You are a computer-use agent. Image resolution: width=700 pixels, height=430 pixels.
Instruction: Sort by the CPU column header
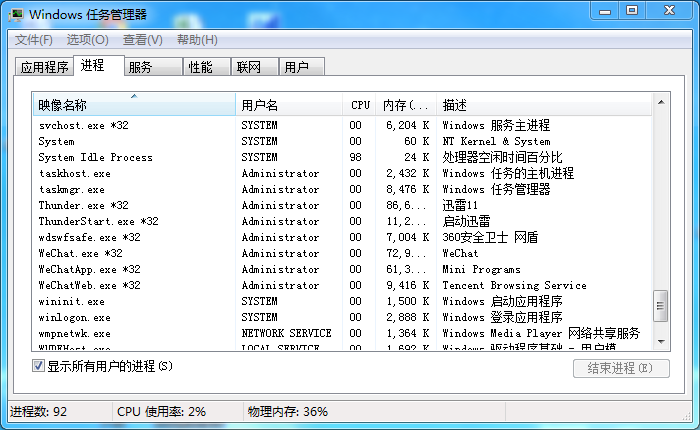pyautogui.click(x=360, y=105)
